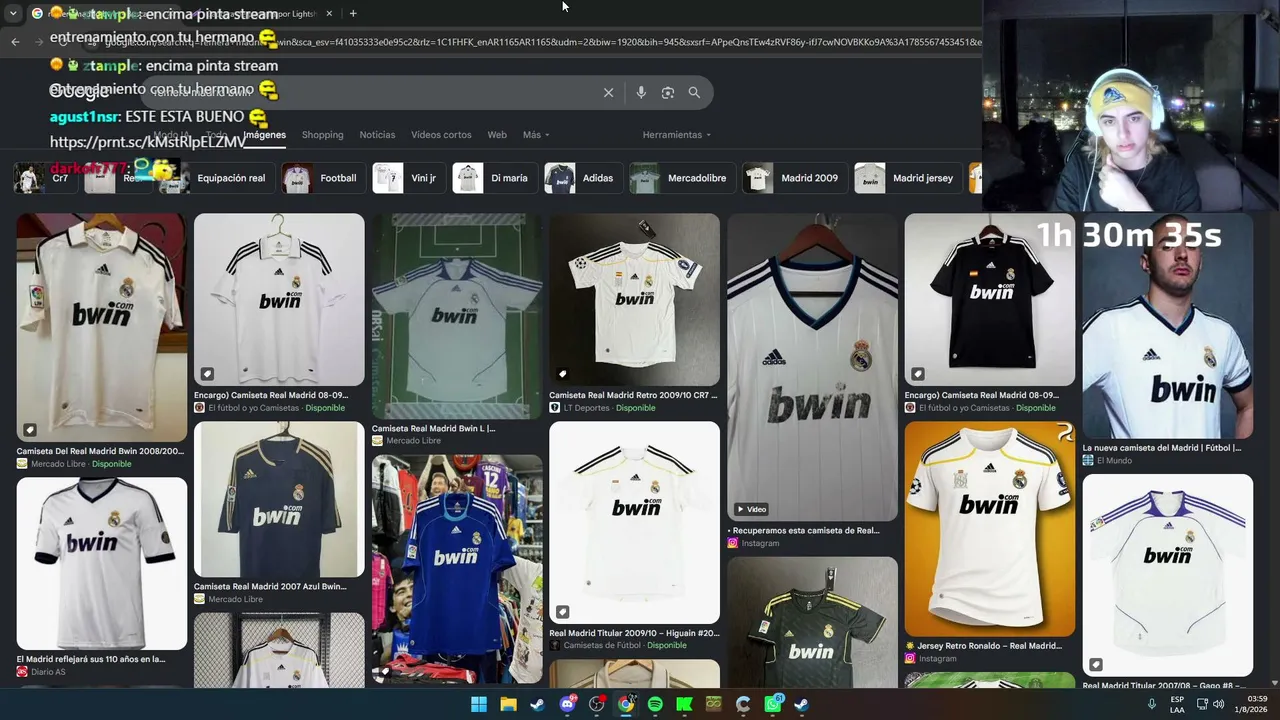Choose the Madrid jersey chip

pos(908,178)
